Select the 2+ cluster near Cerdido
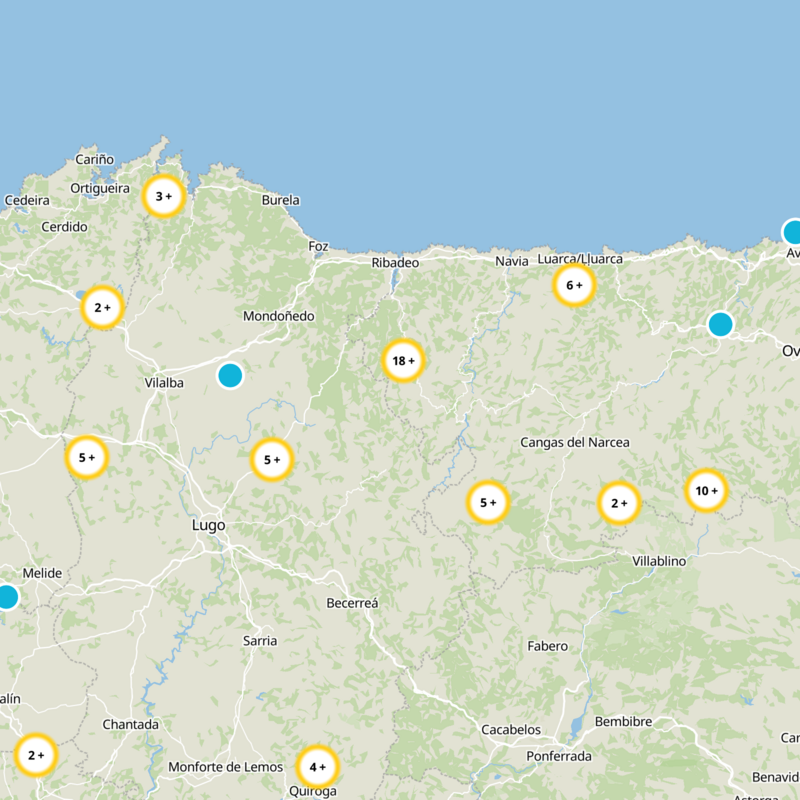The width and height of the screenshot is (800, 800). click(x=100, y=307)
